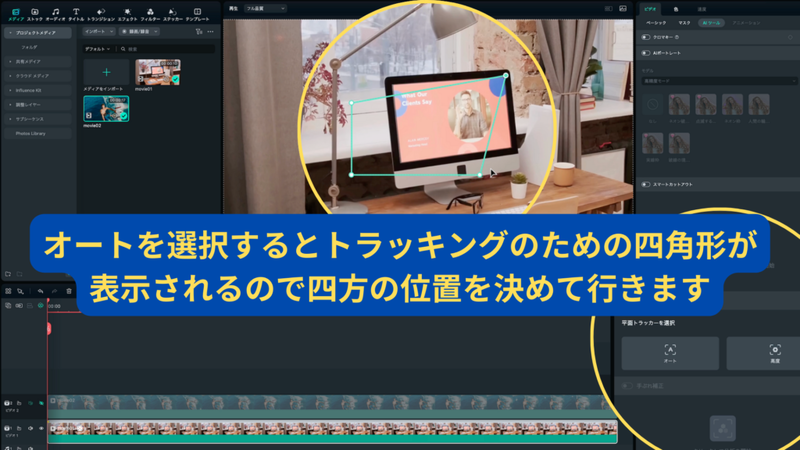Switch to the マスク (Mask) sub-tab

(x=684, y=23)
